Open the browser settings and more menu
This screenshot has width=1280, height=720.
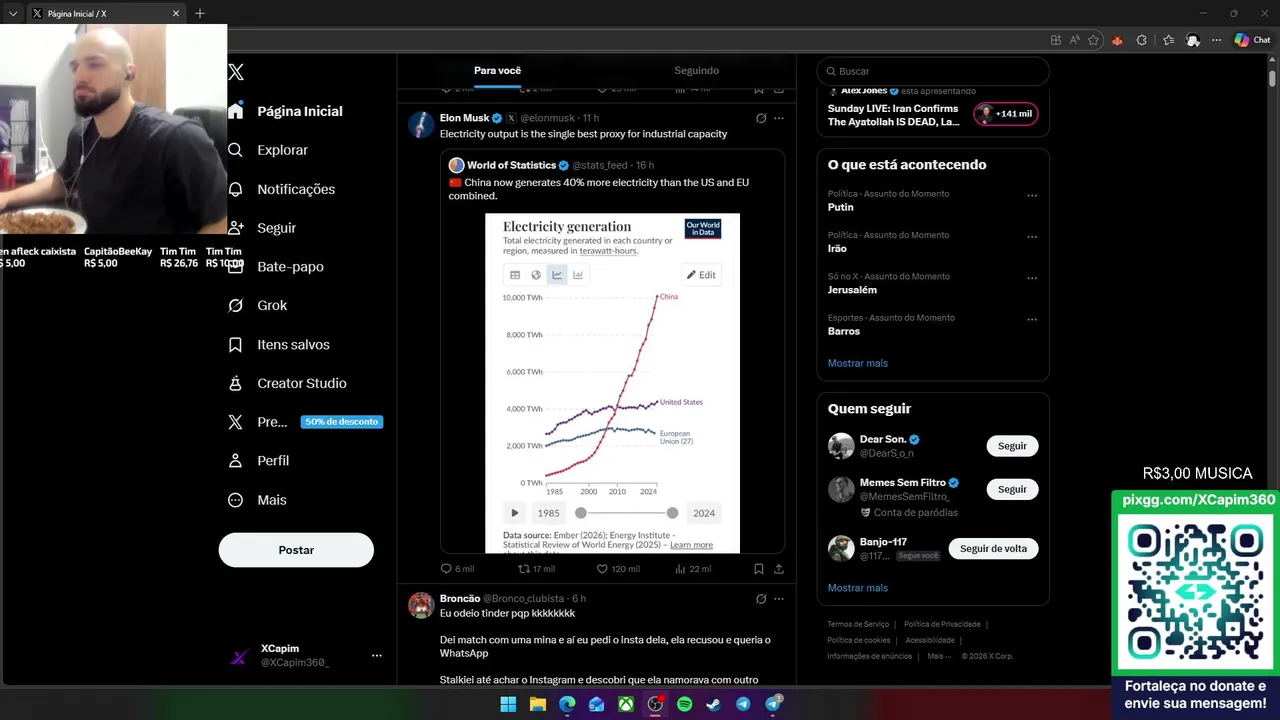(1216, 40)
